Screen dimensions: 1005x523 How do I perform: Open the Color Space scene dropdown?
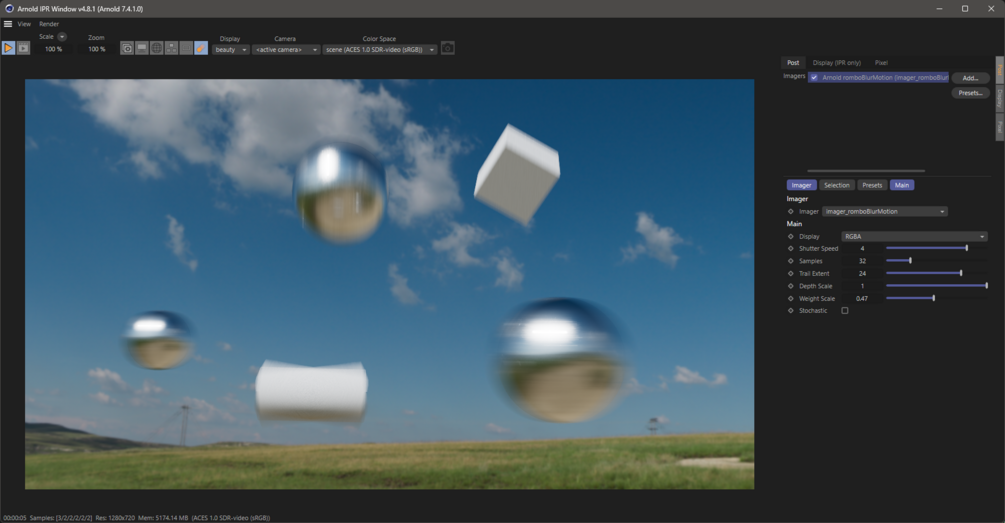pos(379,49)
